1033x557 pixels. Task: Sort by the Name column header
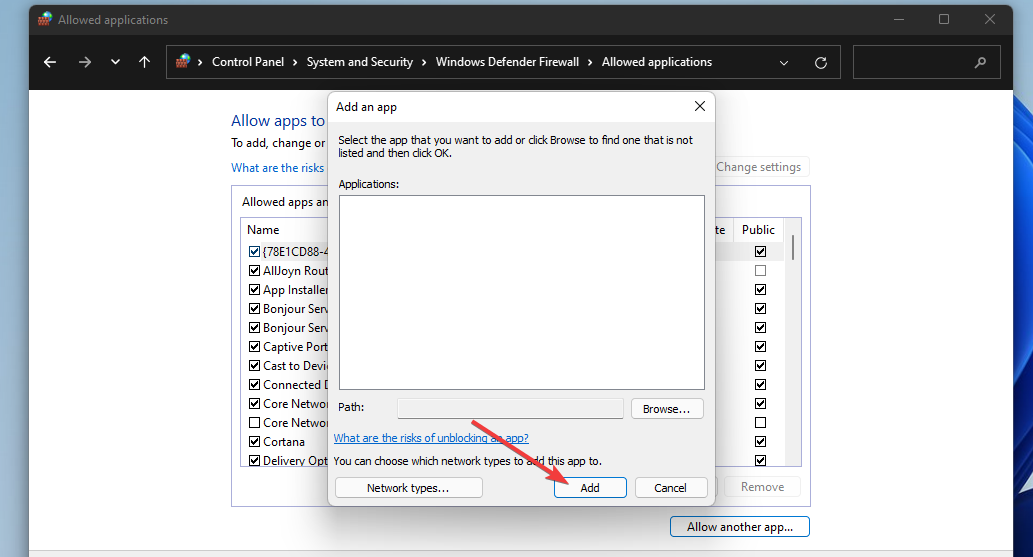coord(263,230)
